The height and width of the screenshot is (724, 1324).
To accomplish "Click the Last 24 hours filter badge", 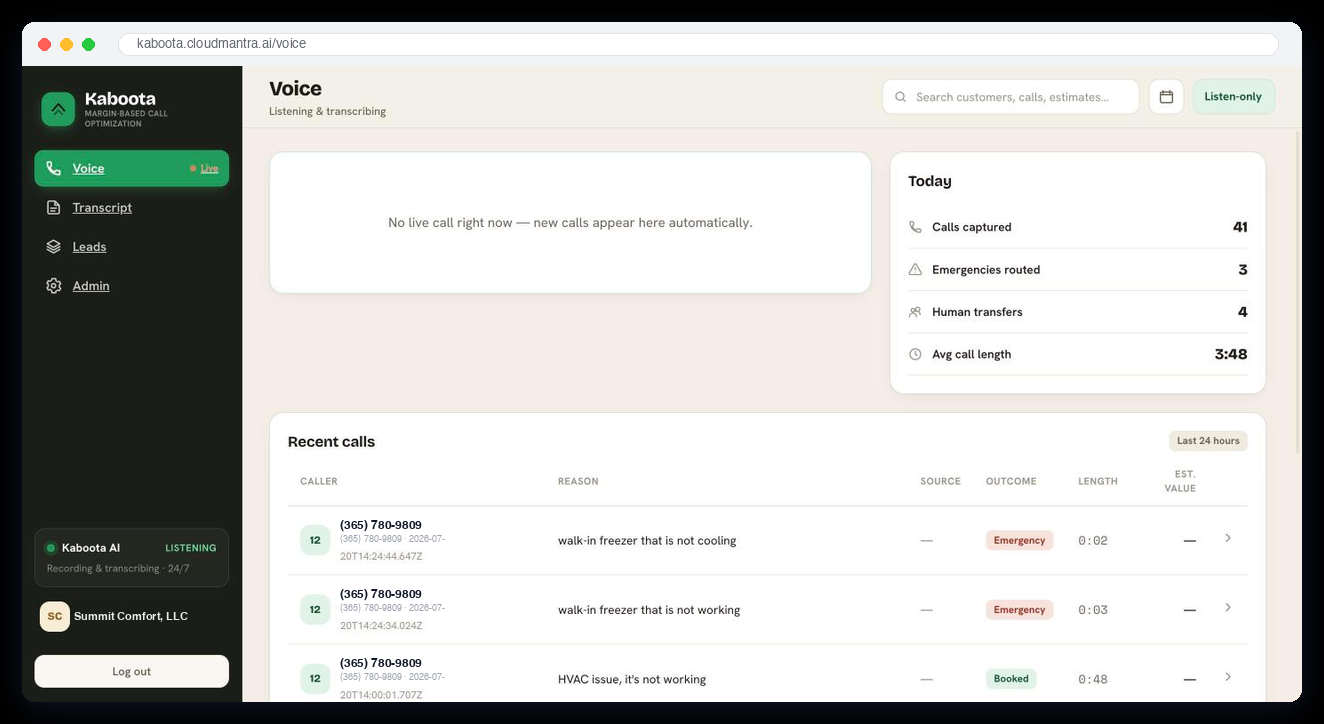I will pyautogui.click(x=1208, y=441).
